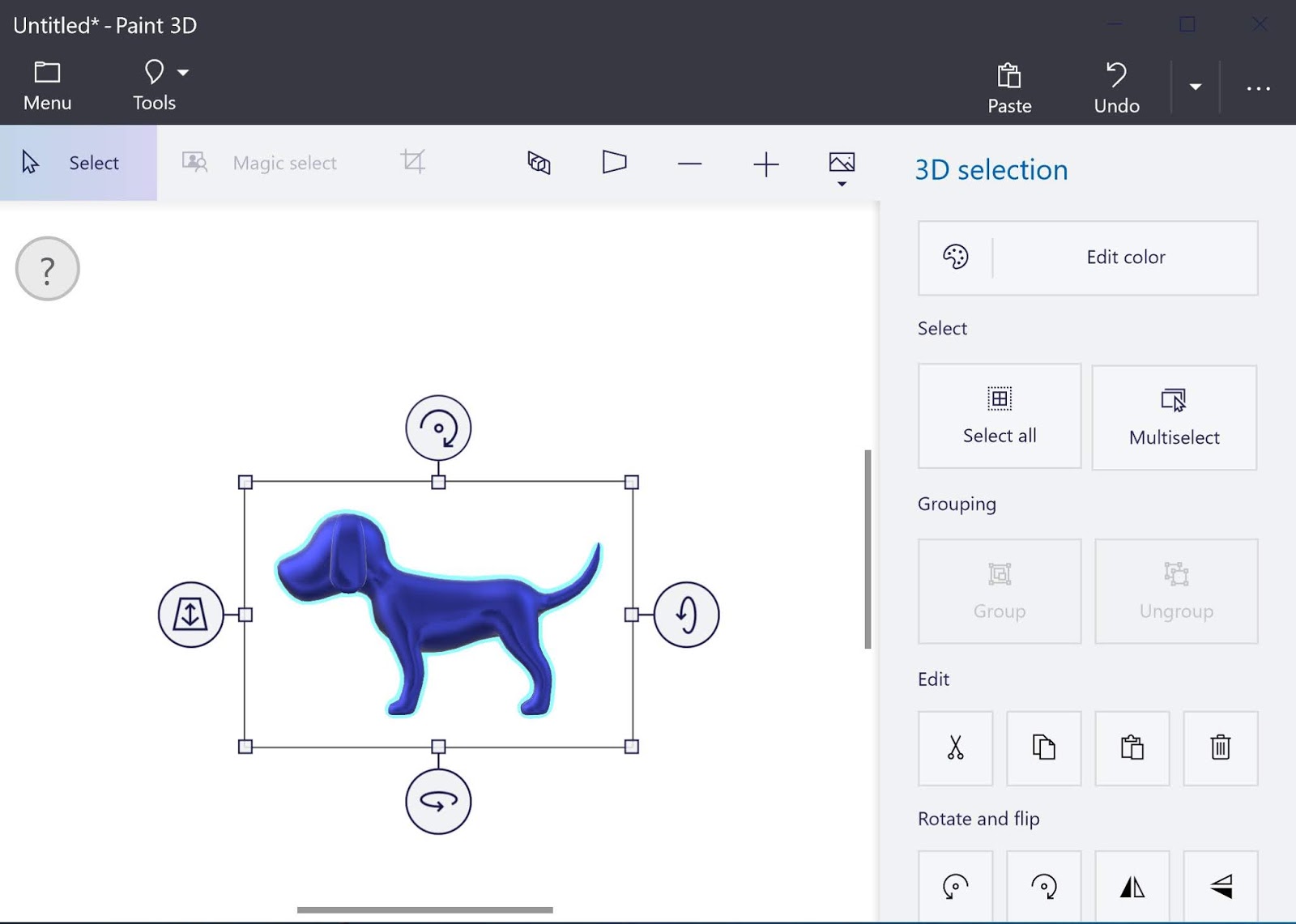Switch to the Select tool tab
1296x924 pixels.
tap(79, 162)
